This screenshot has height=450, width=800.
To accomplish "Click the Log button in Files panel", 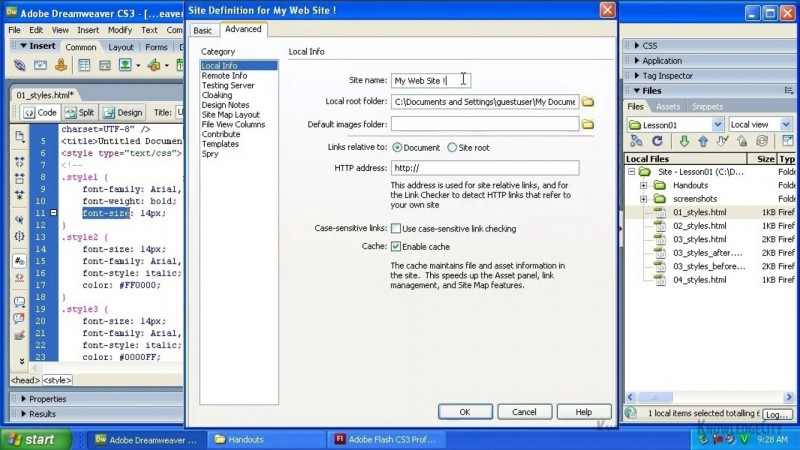I will tap(778, 415).
